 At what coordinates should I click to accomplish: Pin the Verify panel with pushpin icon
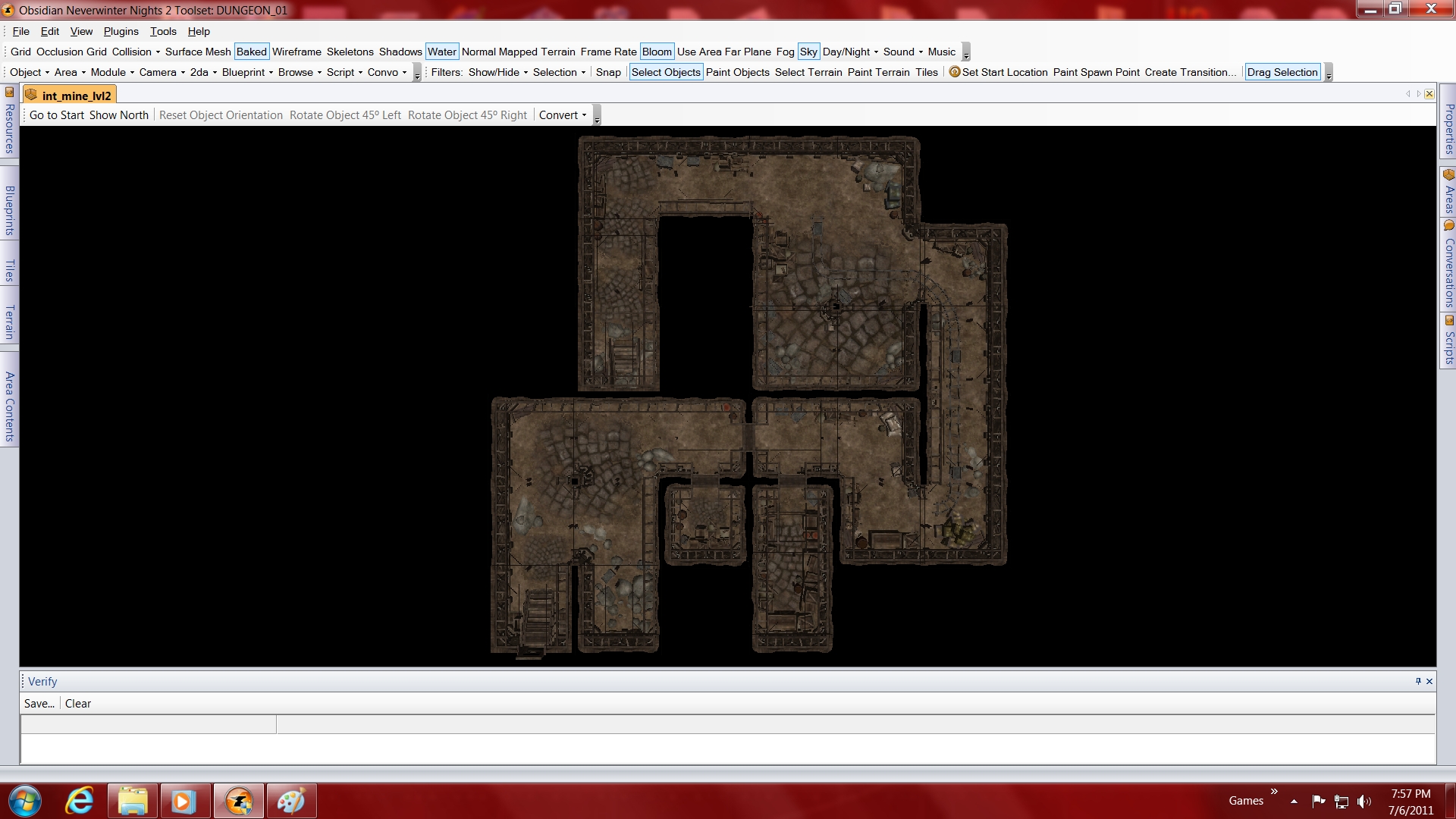(1418, 681)
